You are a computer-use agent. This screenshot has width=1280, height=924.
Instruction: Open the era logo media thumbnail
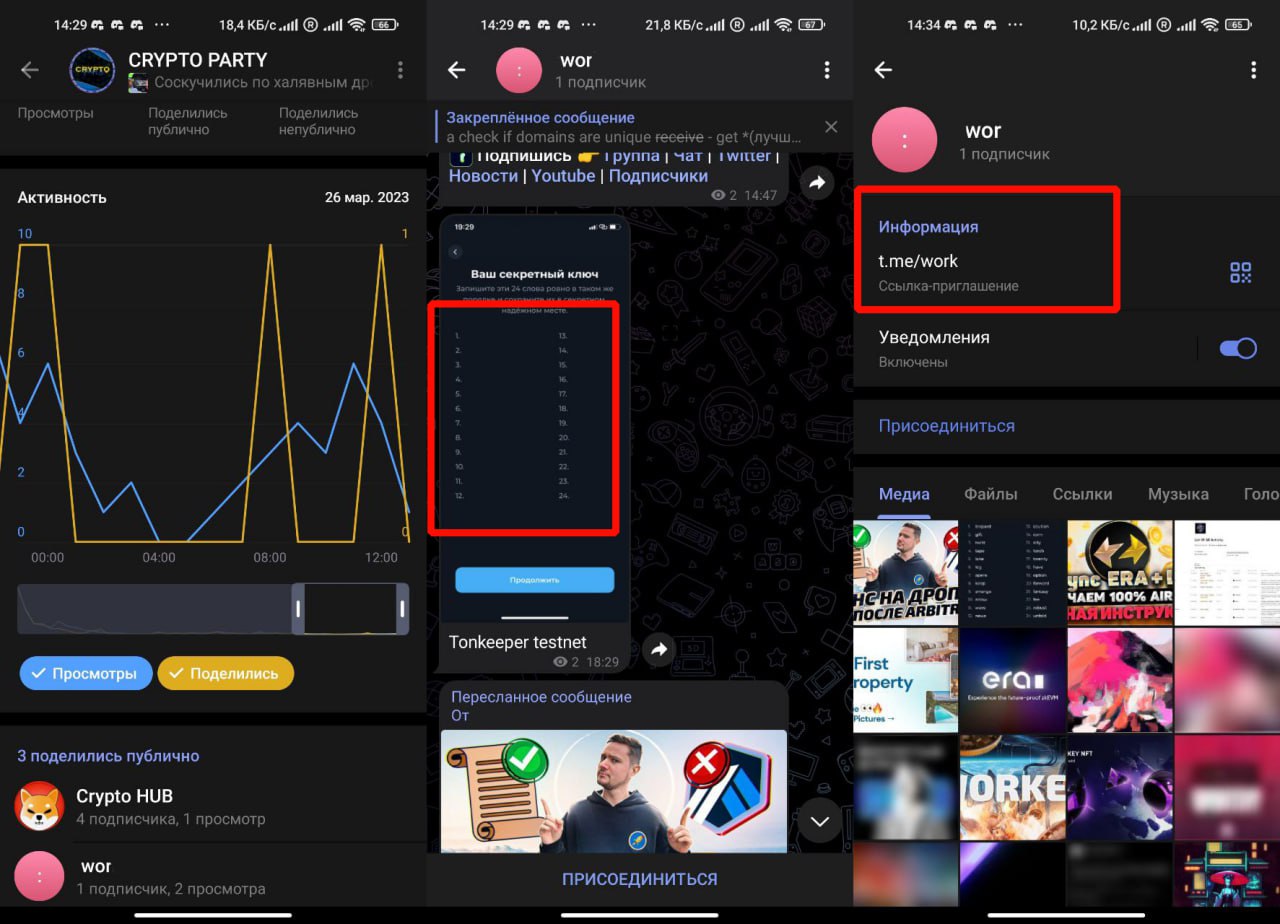pos(1012,680)
